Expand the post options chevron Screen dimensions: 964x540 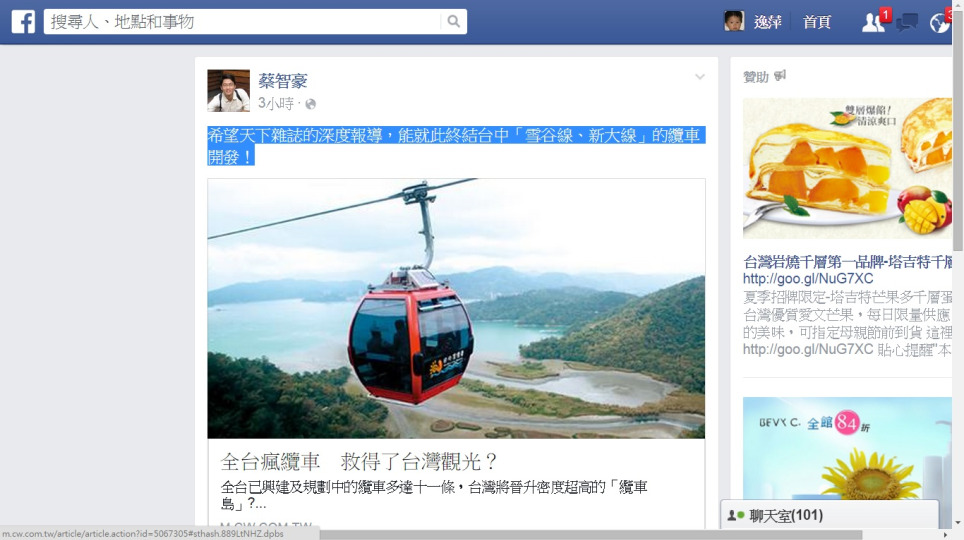click(x=700, y=77)
